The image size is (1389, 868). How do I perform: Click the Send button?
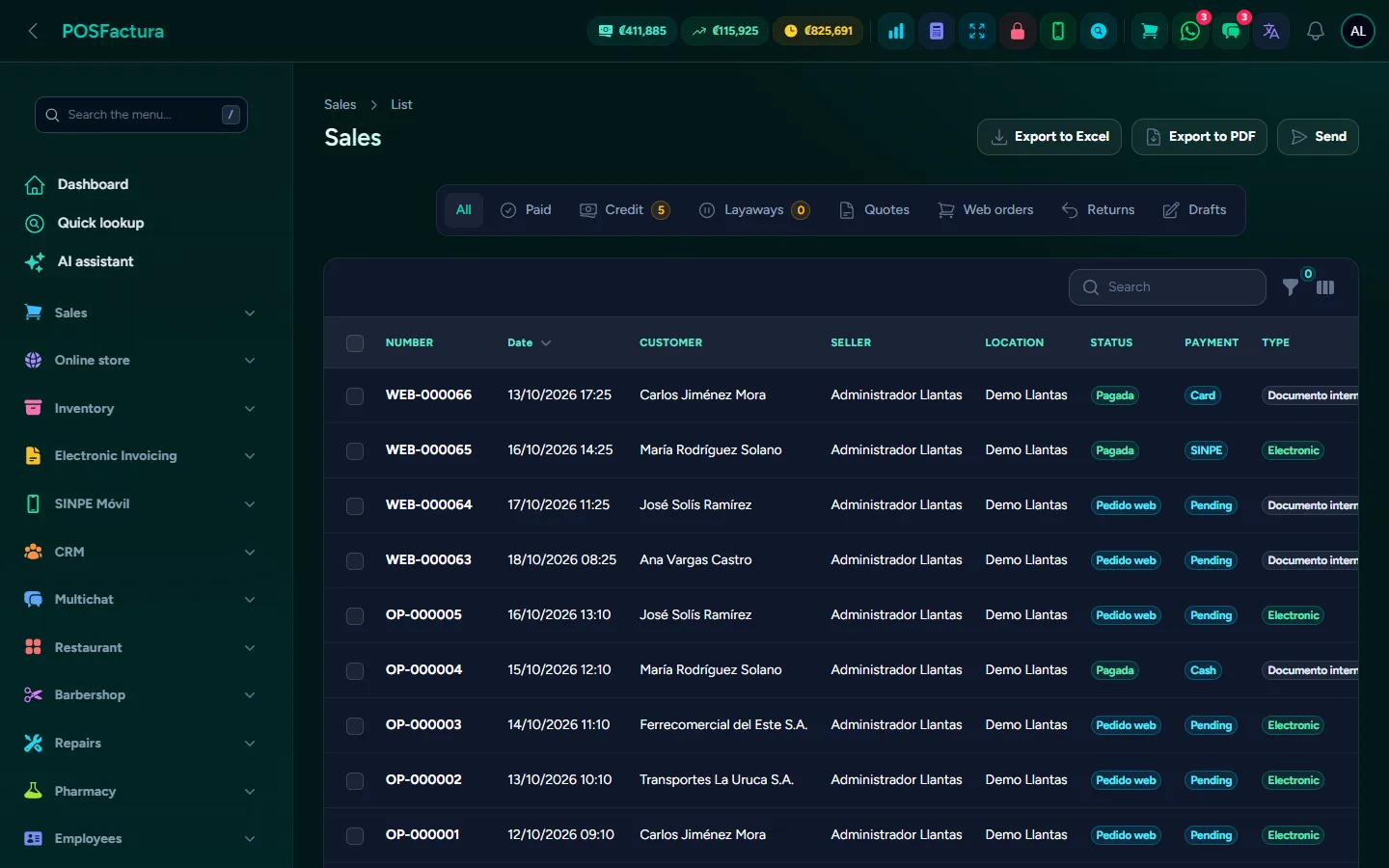[1318, 137]
